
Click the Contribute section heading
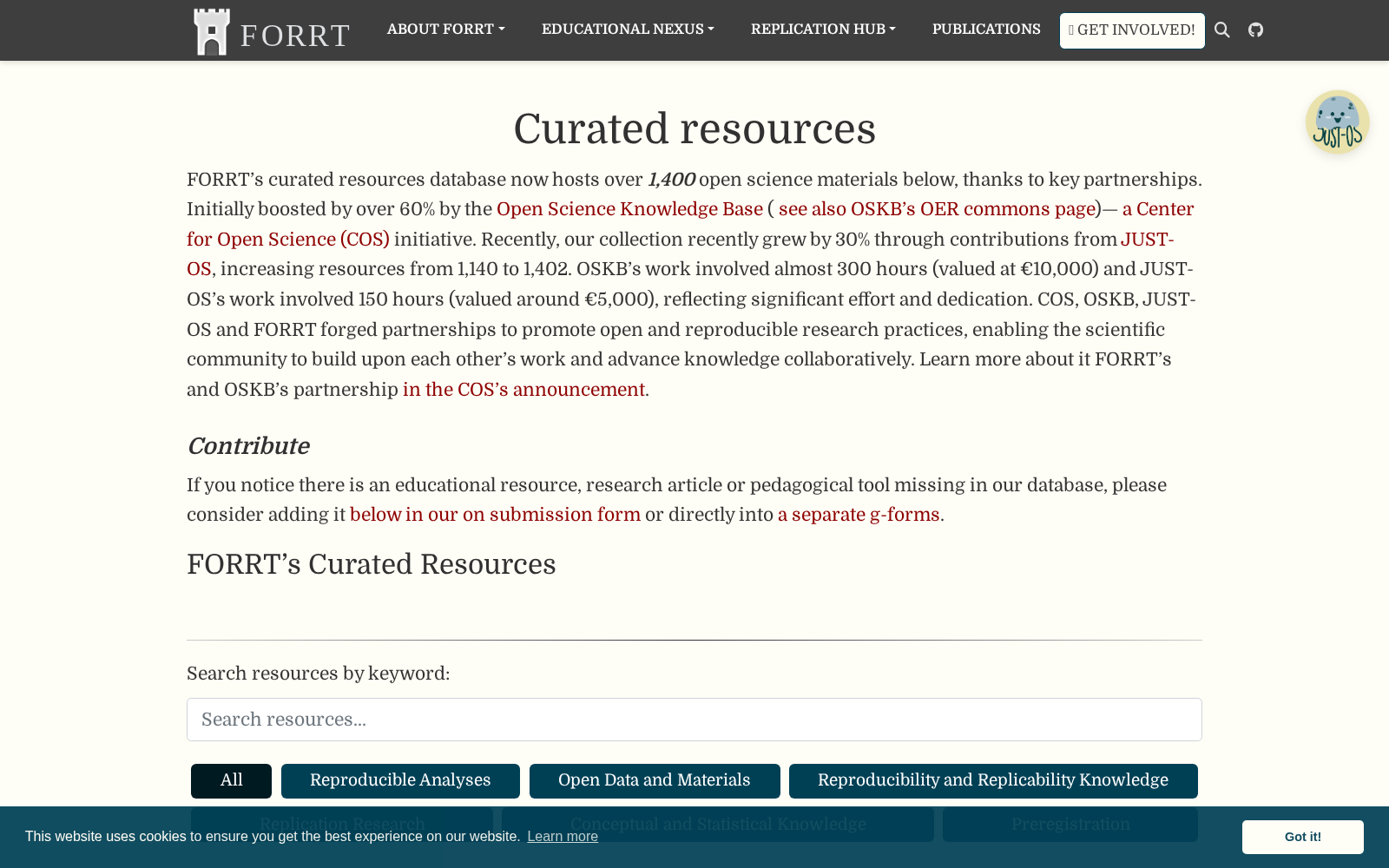tap(248, 446)
